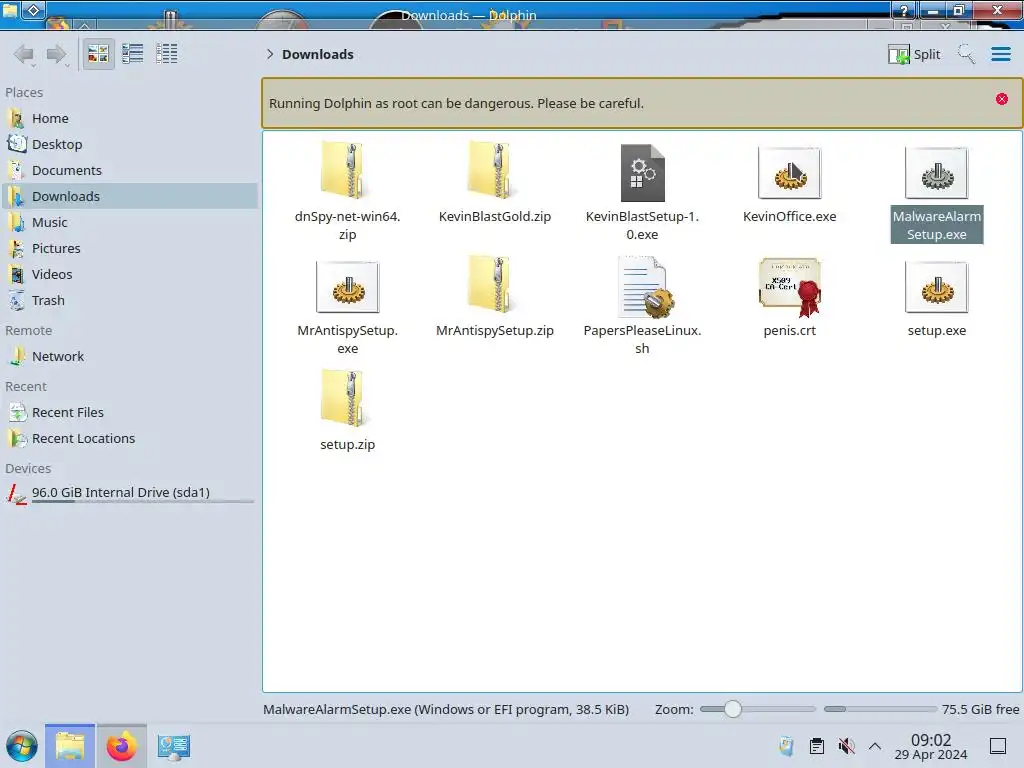1024x768 pixels.
Task: Select setup.zip archive icon
Action: (347, 399)
